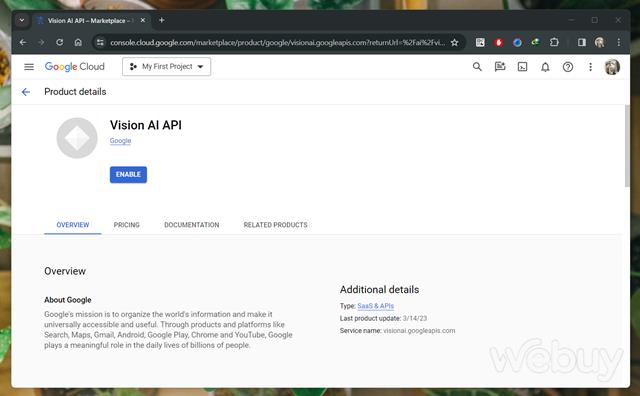The width and height of the screenshot is (640, 396).
Task: Open the first extension icon in toolbar
Action: point(480,42)
